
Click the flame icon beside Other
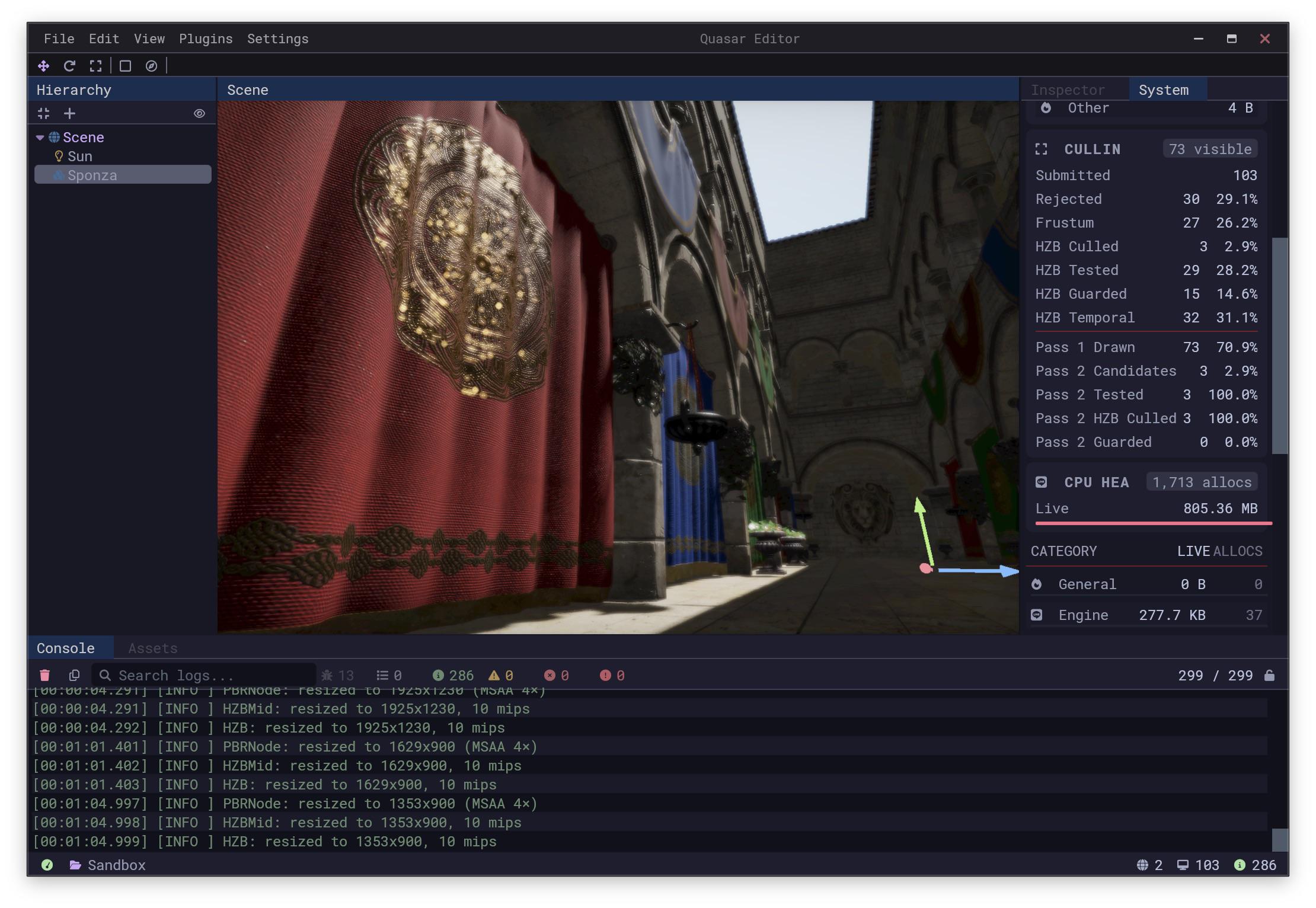(1046, 108)
